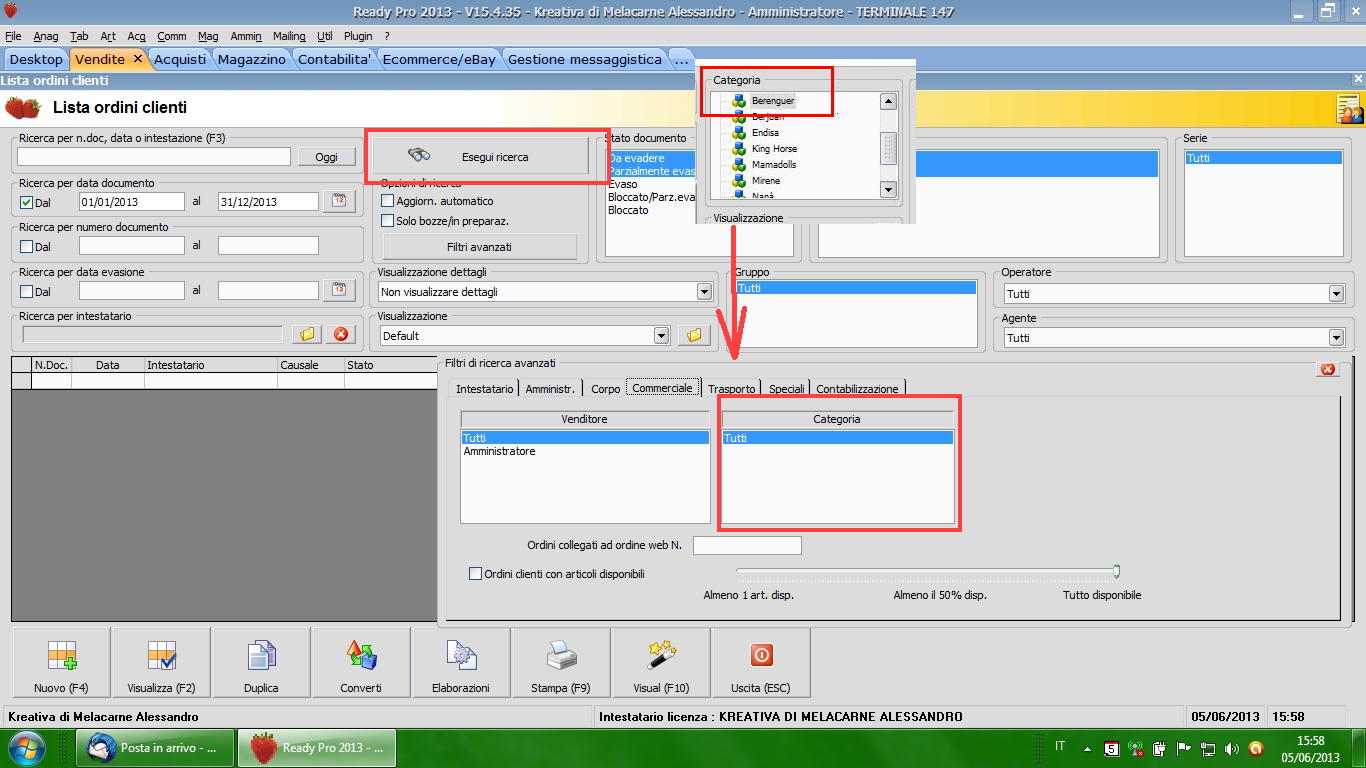
Task: Click the Intestatario column header
Action: point(211,365)
